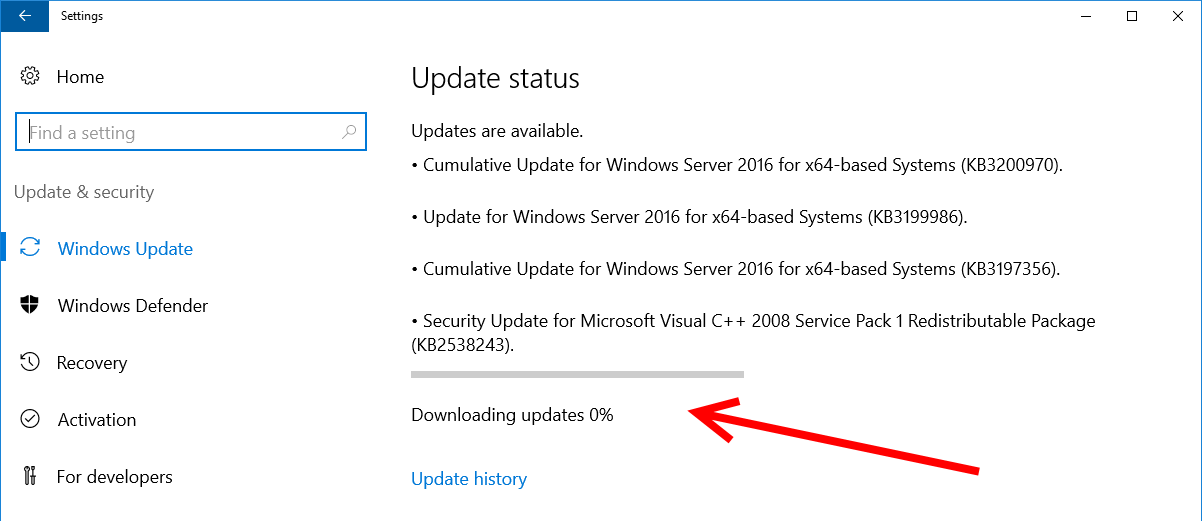Open Windows Defender via shield icon
This screenshot has height=521, width=1202.
point(30,305)
